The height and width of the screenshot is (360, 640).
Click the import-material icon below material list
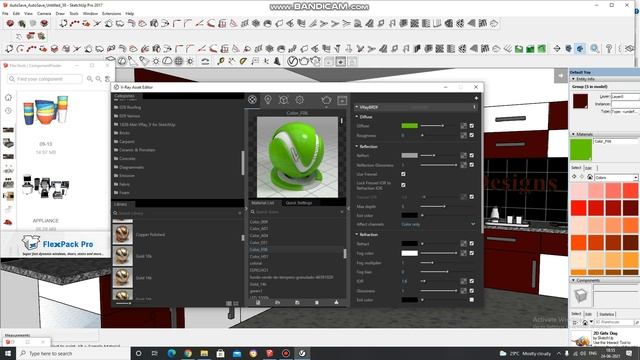coord(278,302)
